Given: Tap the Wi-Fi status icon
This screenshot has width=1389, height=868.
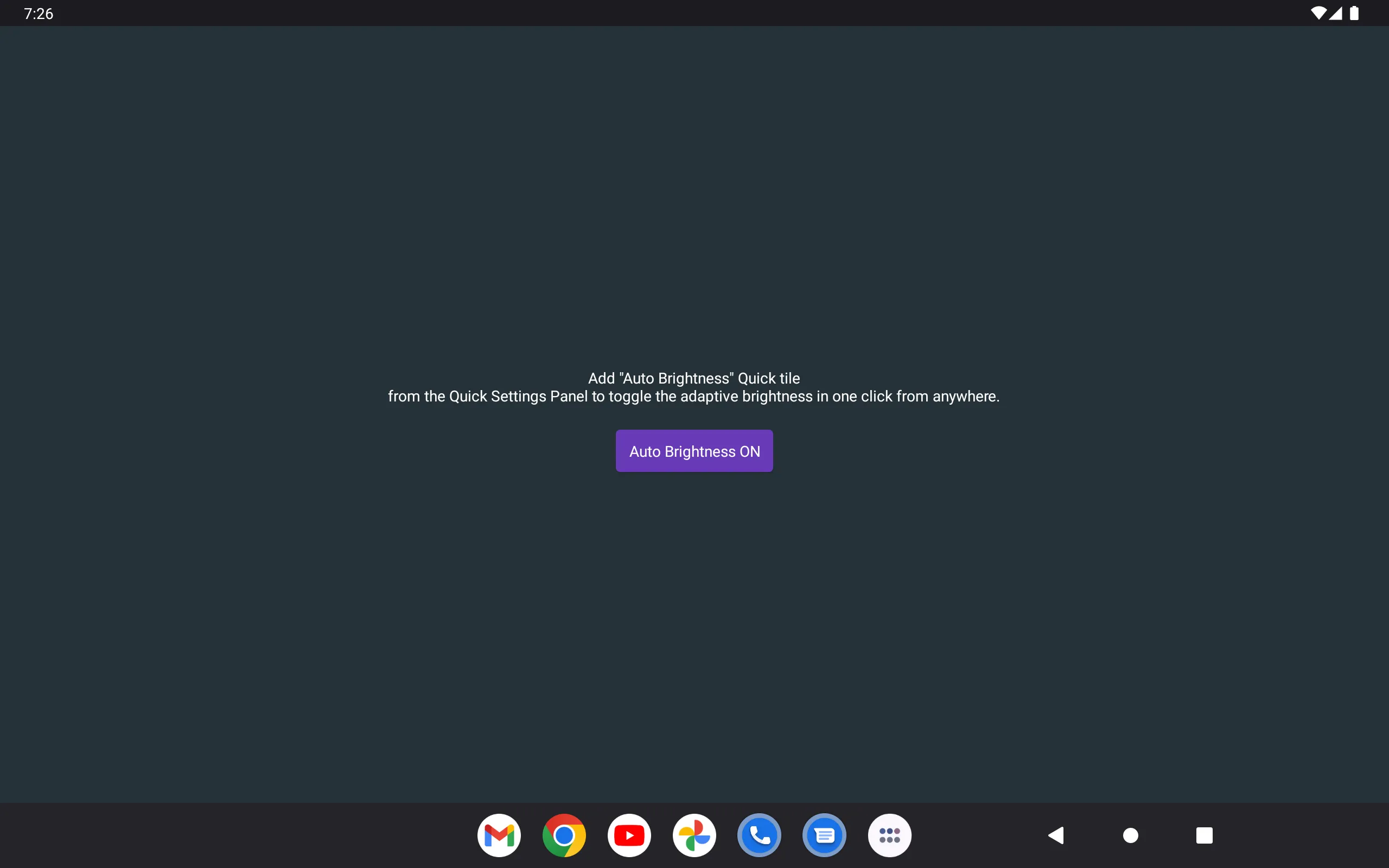Looking at the screenshot, I should click(x=1318, y=13).
